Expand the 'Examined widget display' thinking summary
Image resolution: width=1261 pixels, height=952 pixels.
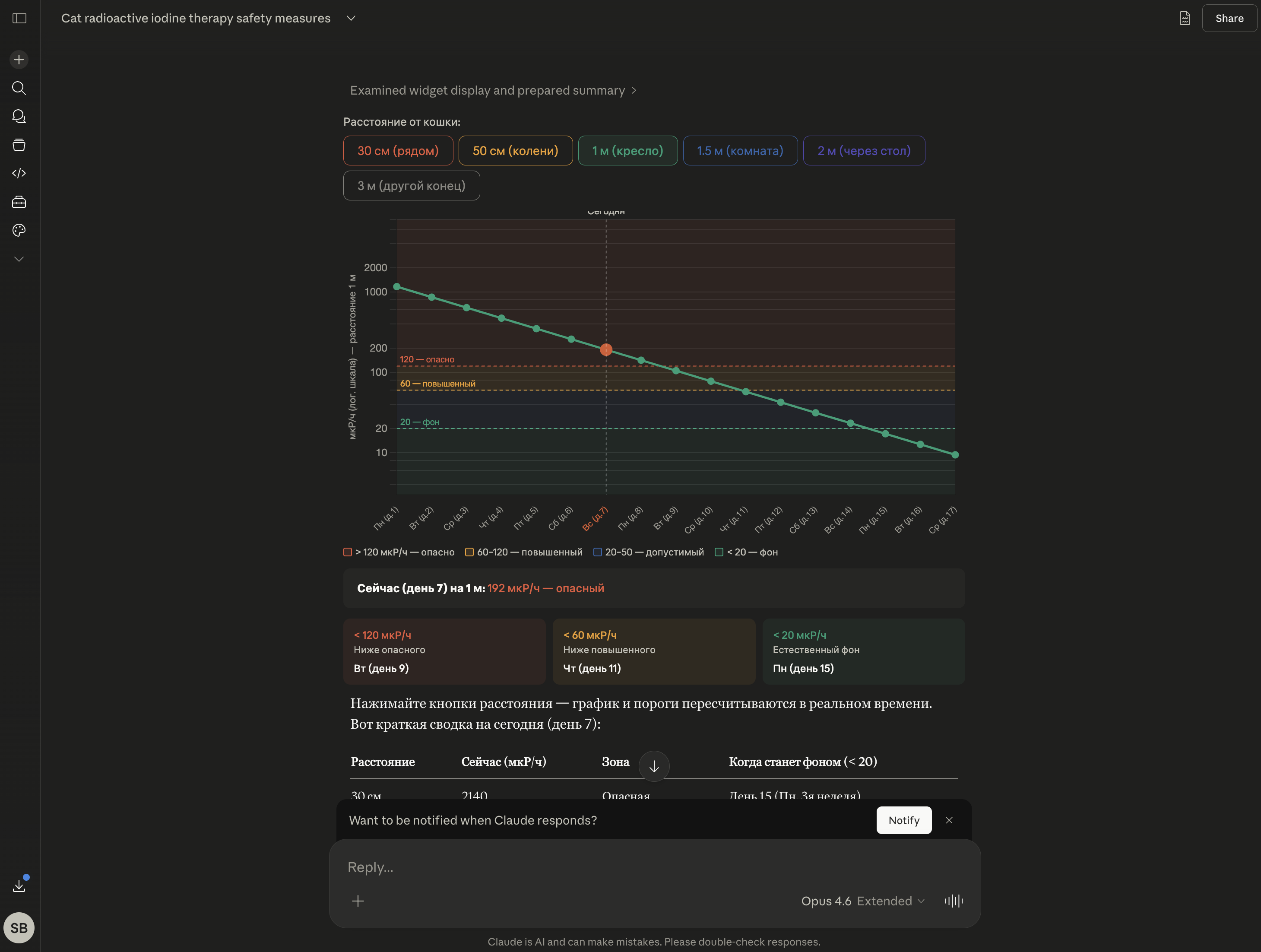(x=493, y=91)
